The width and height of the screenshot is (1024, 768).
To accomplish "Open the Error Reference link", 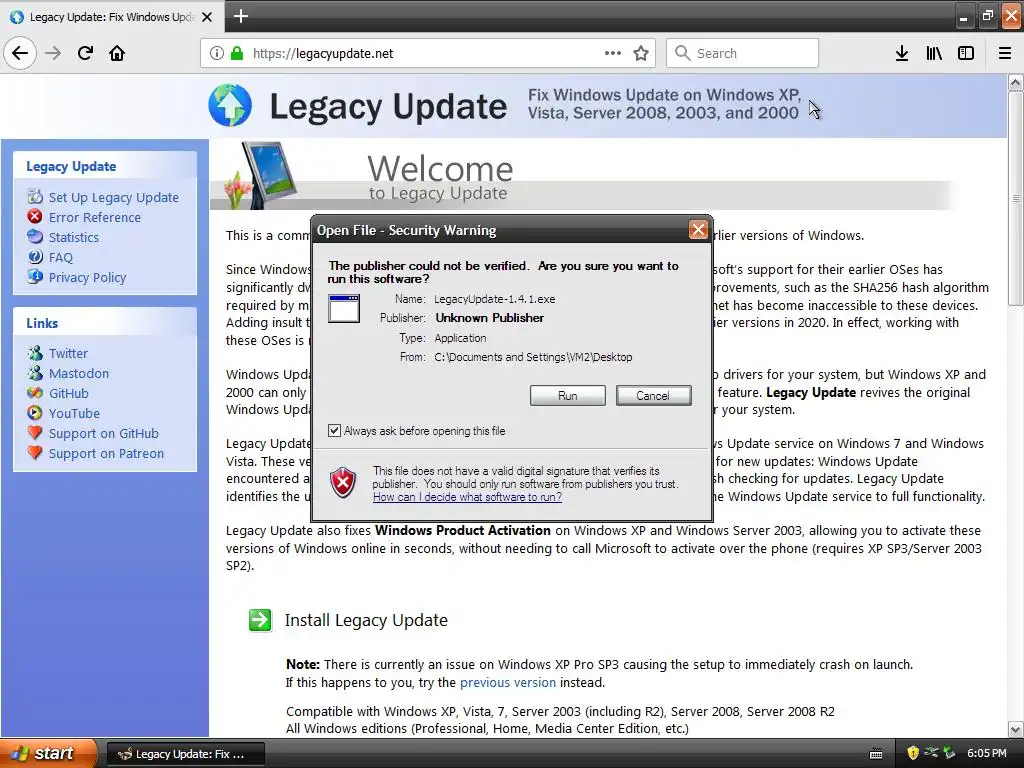I will pos(95,217).
